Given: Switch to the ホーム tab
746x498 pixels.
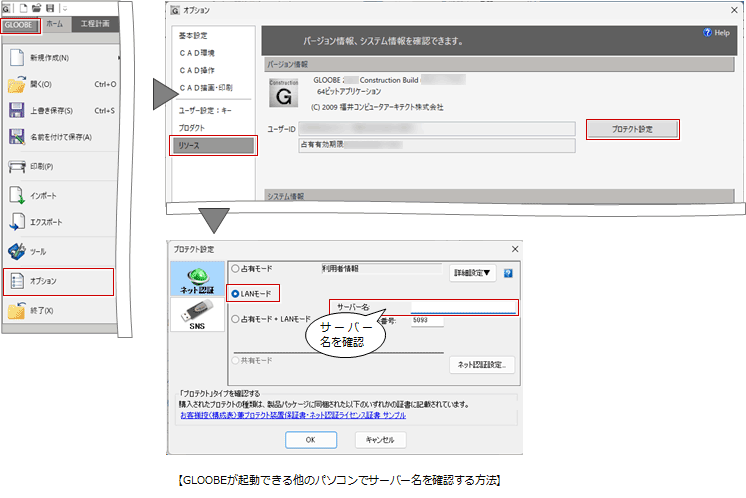Looking at the screenshot, I should [x=55, y=24].
